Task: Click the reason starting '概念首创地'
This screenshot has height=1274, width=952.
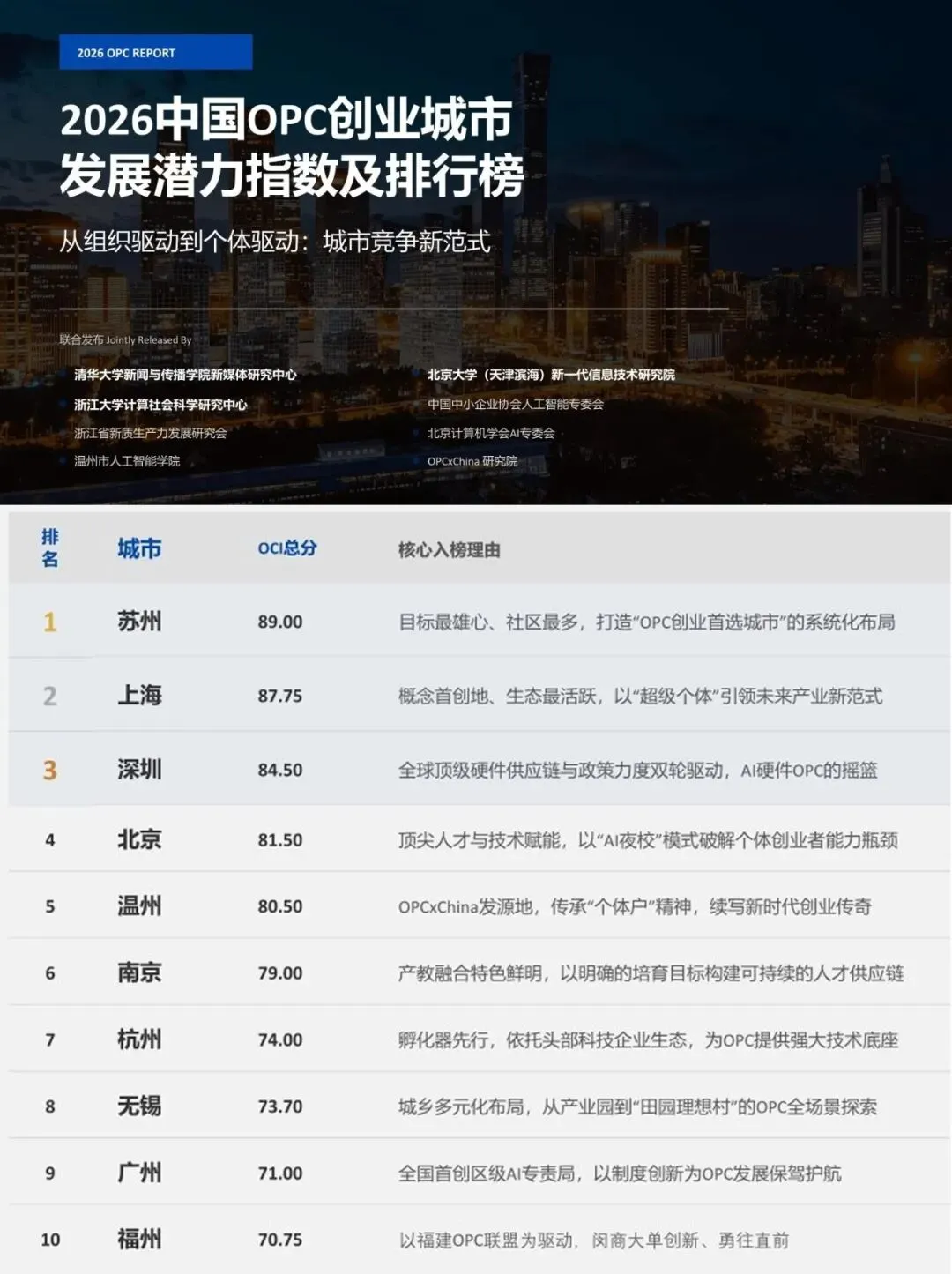Action: (x=640, y=696)
